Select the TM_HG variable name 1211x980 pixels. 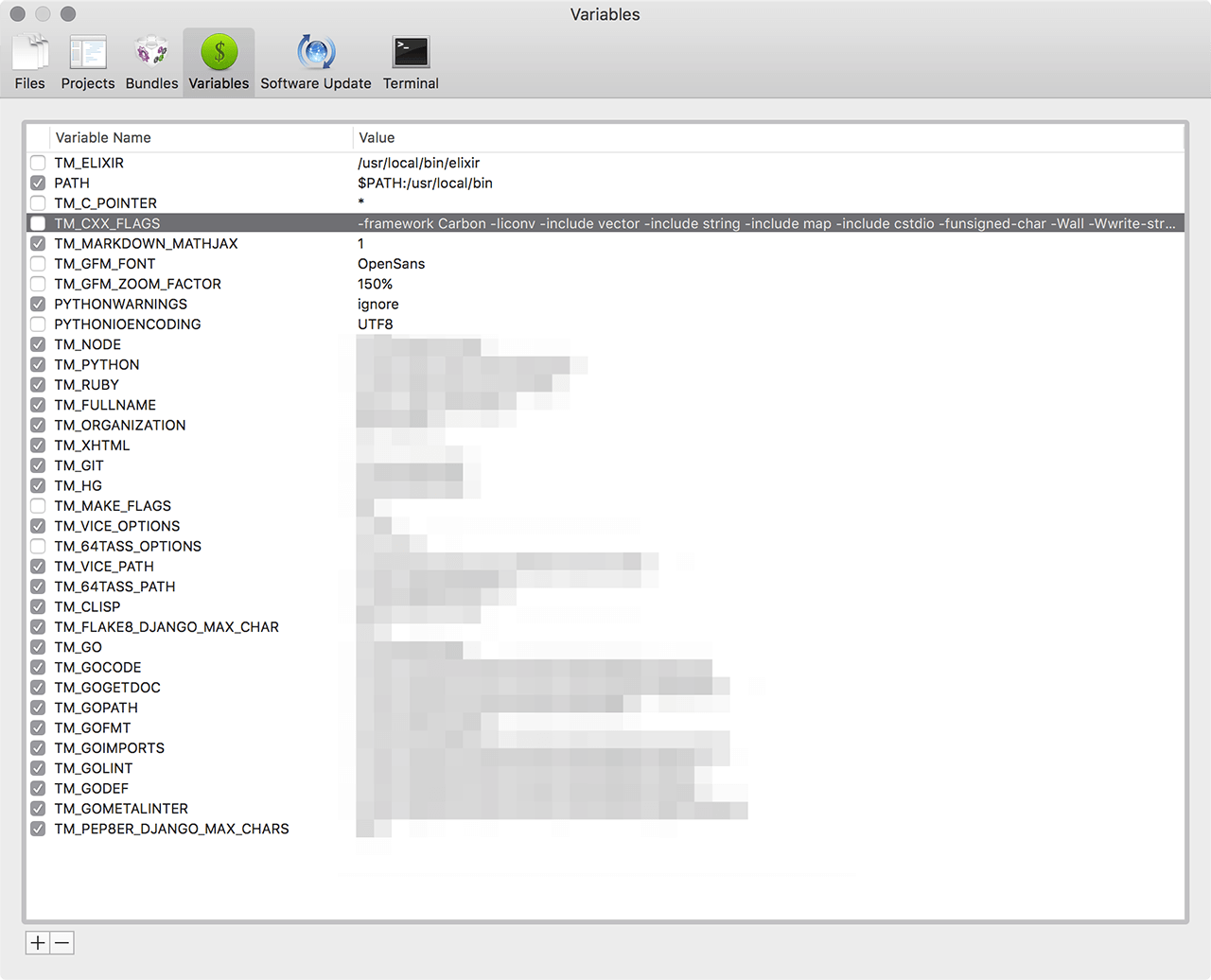pos(78,485)
